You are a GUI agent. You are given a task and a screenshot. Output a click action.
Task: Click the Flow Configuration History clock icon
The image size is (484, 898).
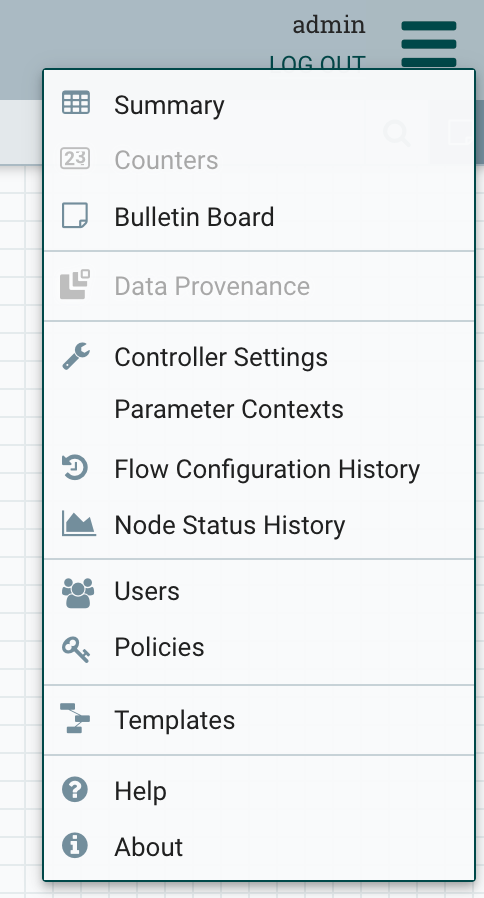[75, 467]
